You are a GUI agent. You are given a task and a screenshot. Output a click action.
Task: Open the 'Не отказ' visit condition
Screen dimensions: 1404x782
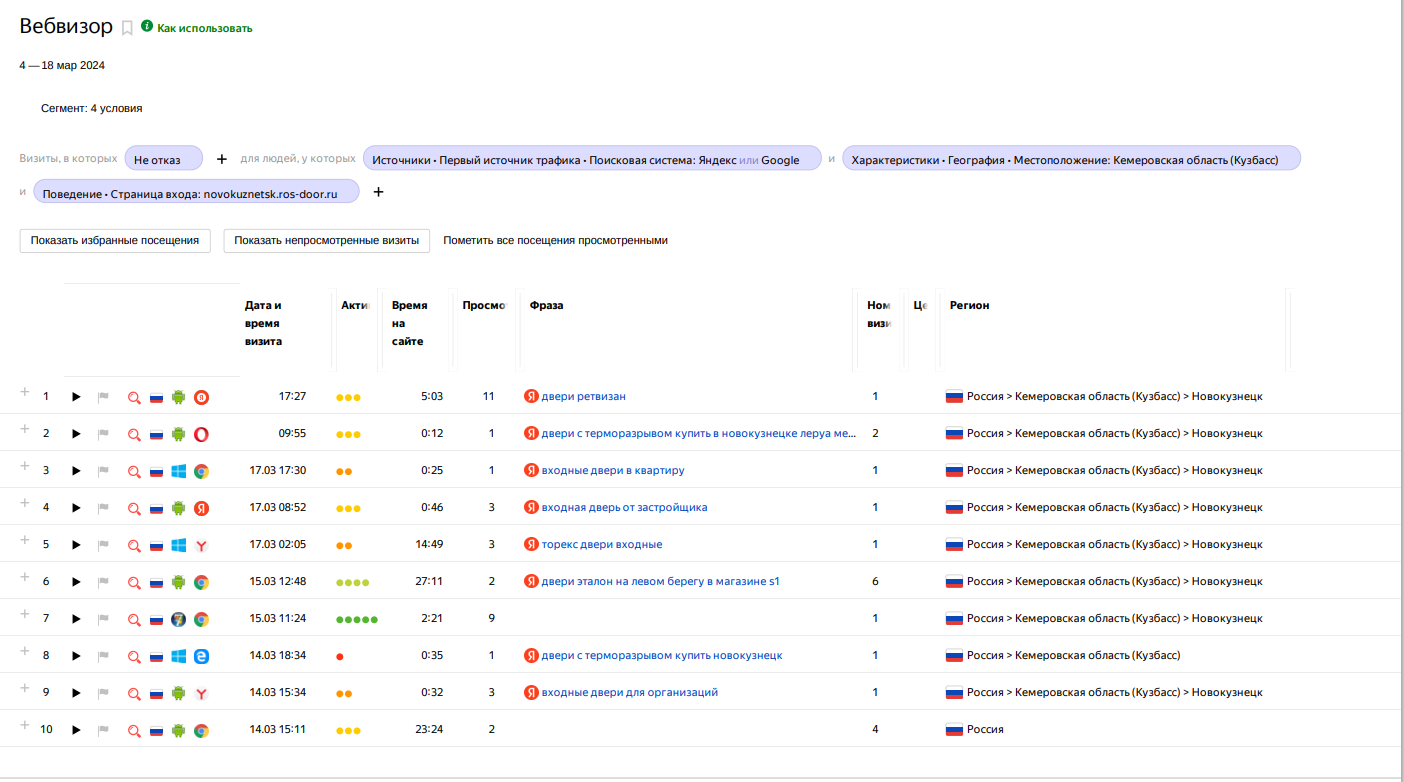pyautogui.click(x=163, y=159)
